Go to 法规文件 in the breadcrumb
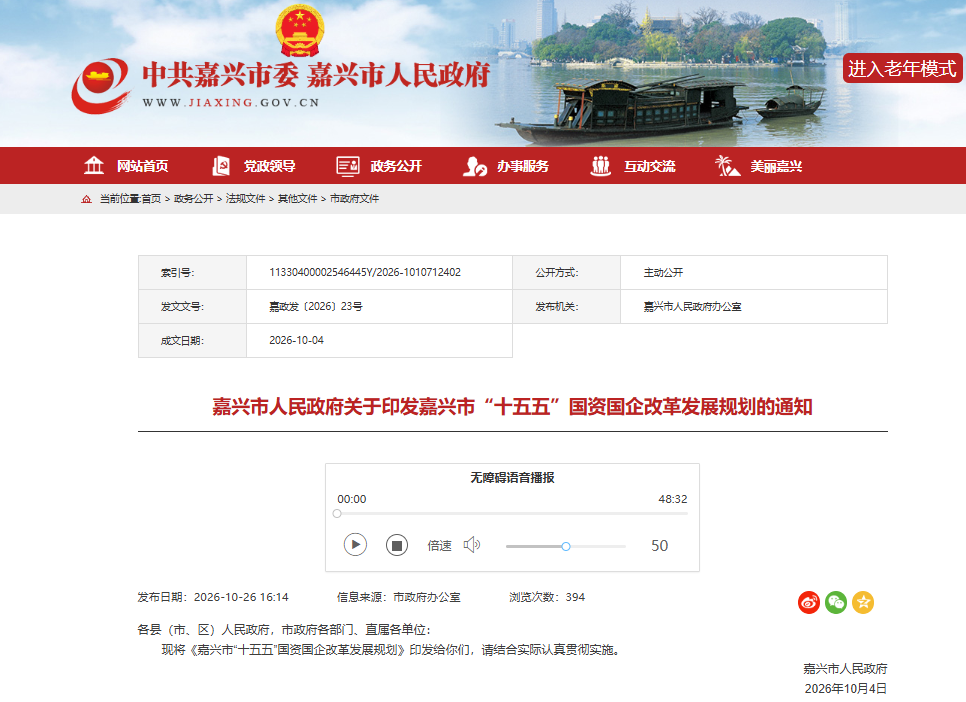The height and width of the screenshot is (702, 966). pyautogui.click(x=245, y=198)
